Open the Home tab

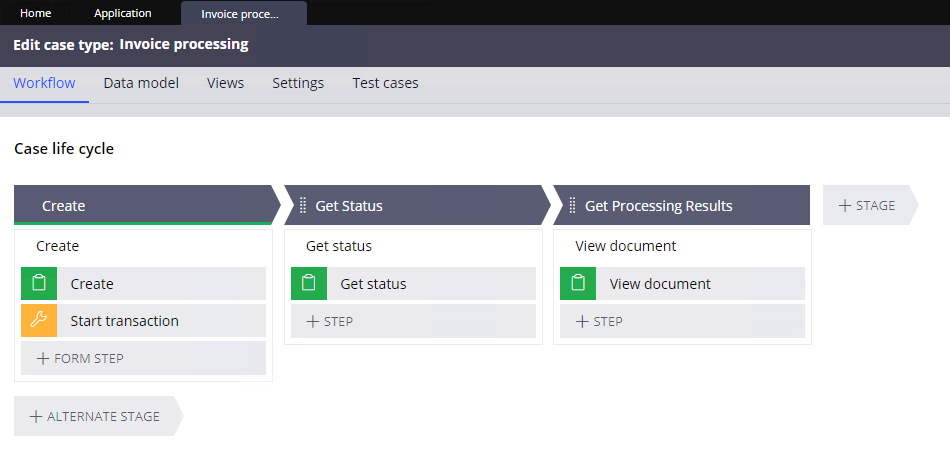pyautogui.click(x=36, y=13)
